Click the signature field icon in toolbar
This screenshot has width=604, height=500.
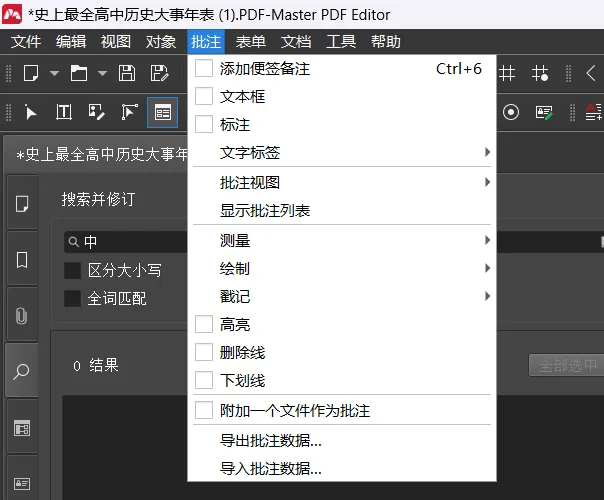tap(544, 112)
